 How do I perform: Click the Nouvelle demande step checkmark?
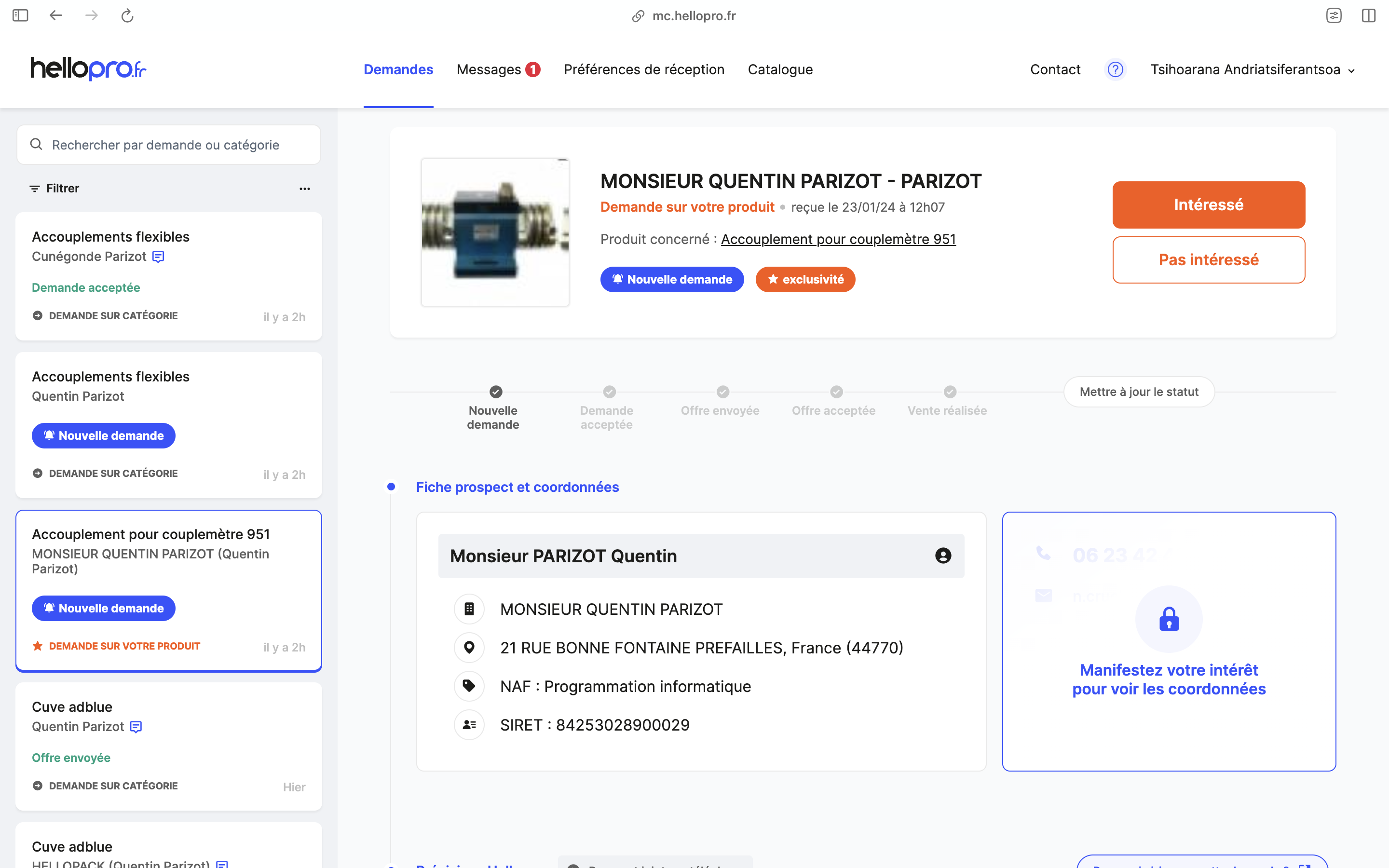pyautogui.click(x=496, y=392)
